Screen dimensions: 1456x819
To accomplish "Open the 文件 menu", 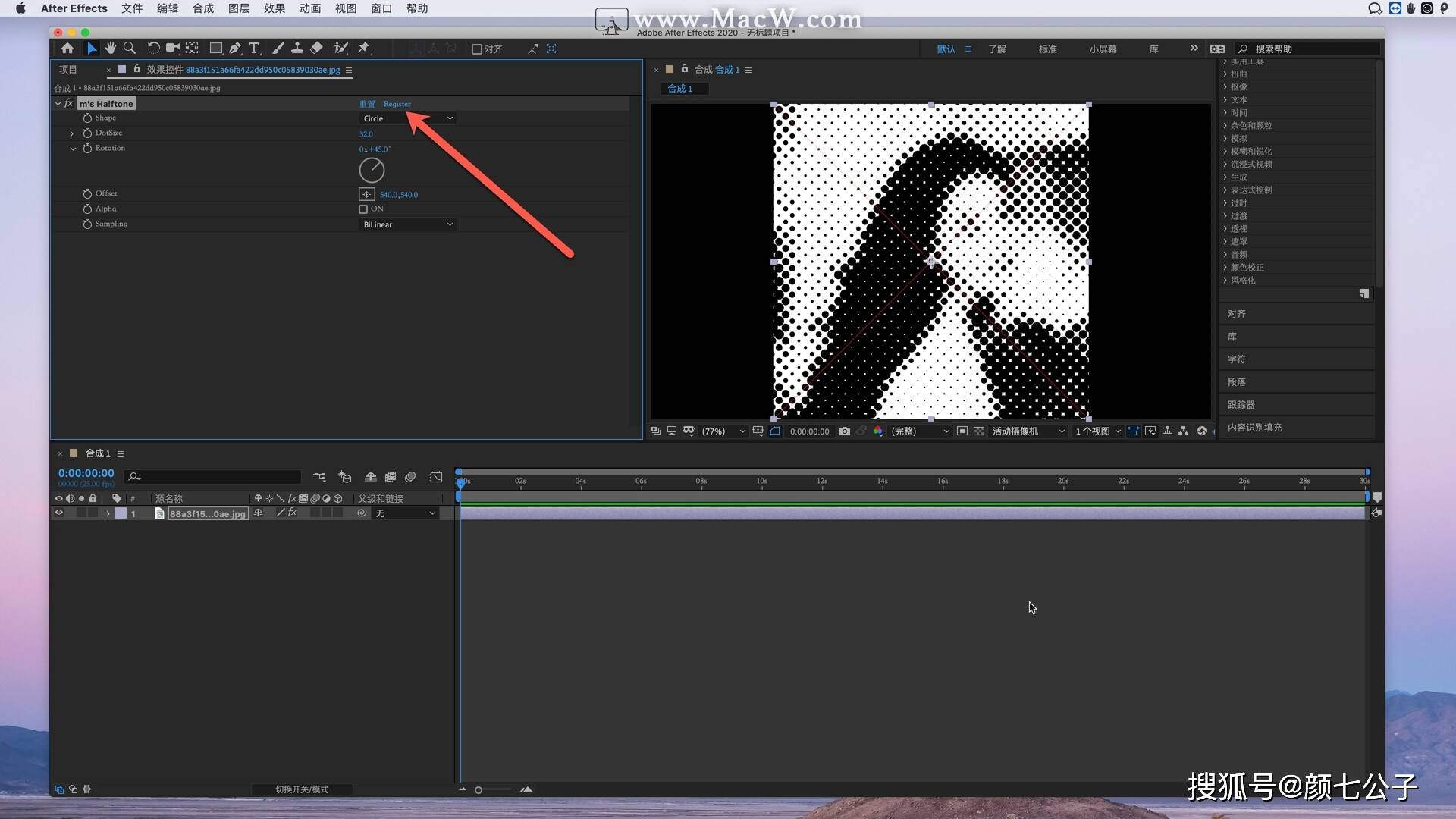I will 132,8.
